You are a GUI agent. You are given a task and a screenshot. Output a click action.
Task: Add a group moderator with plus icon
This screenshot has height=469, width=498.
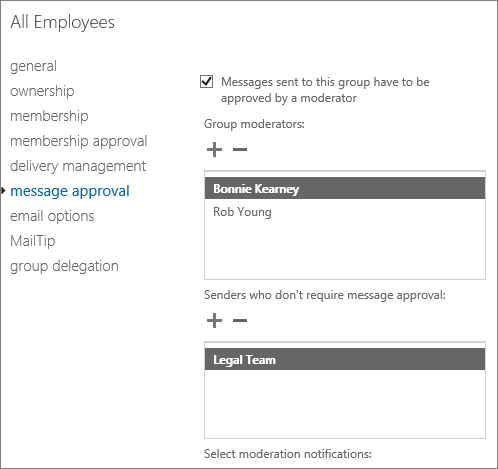pos(214,149)
